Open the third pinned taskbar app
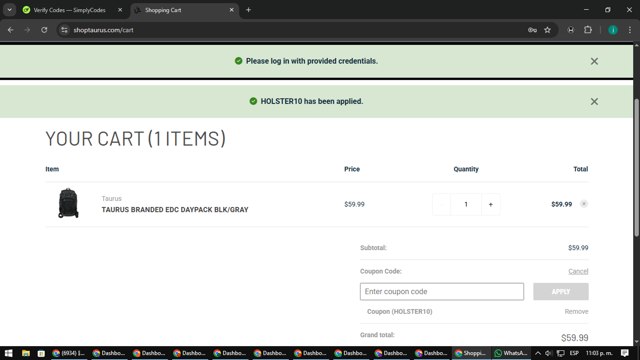Viewport: 640px width, 360px height. pyautogui.click(x=41, y=353)
